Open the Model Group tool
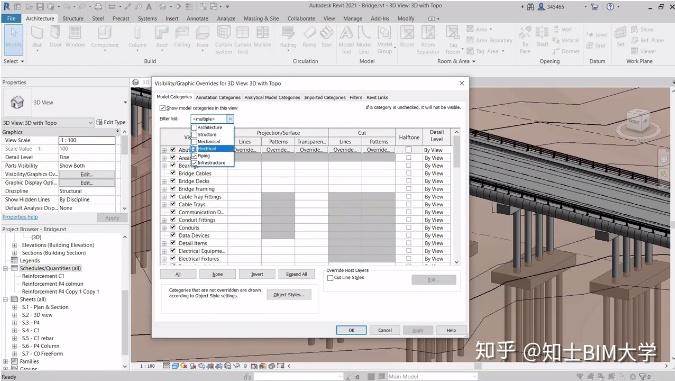Viewport: 675px width, 381px height. pyautogui.click(x=384, y=32)
